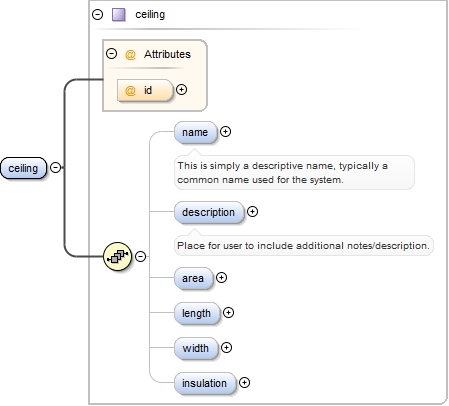Screen dimensions: 449x406
Task: Expand the length element
Action: click(x=228, y=313)
